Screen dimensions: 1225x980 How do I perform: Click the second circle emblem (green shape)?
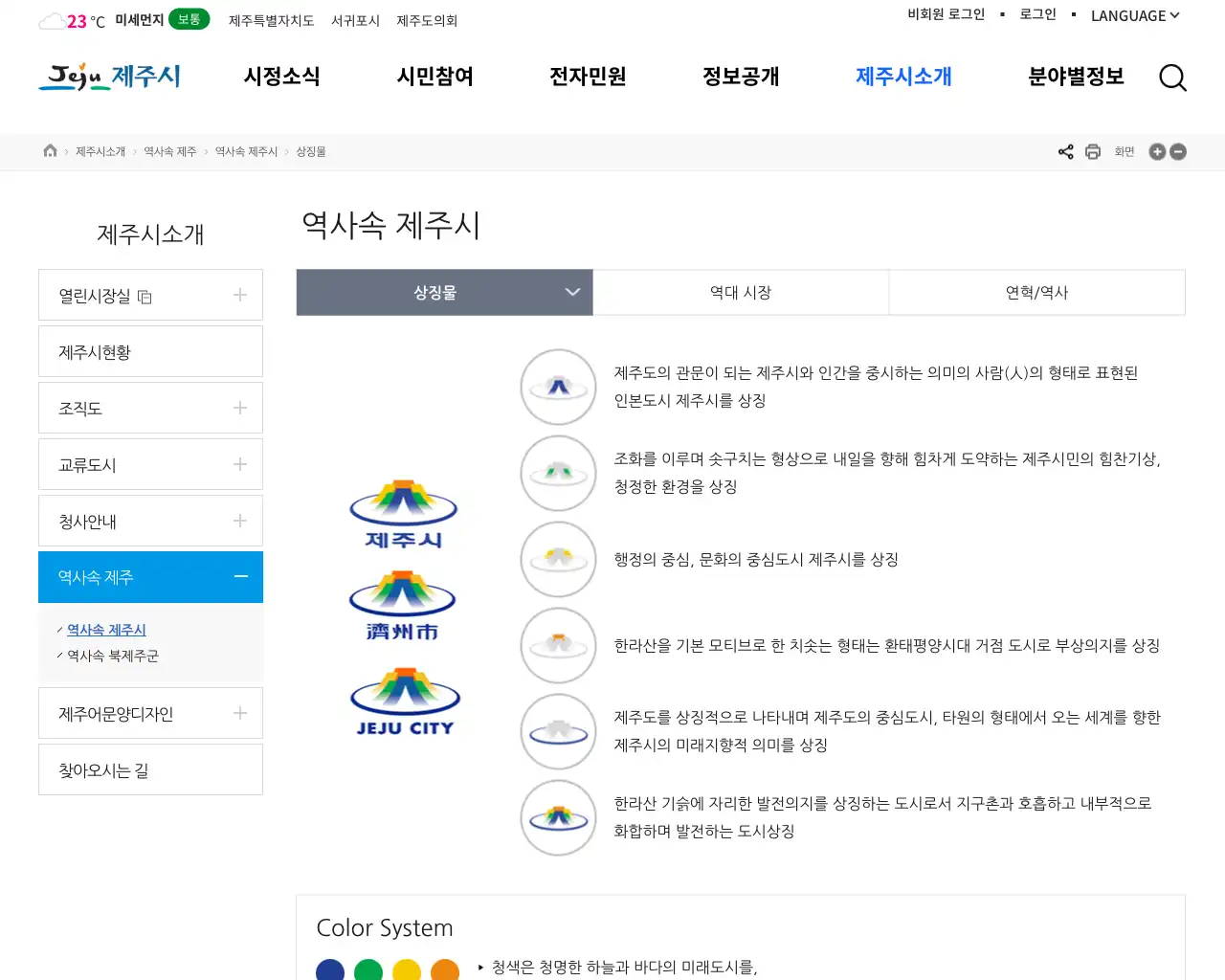pyautogui.click(x=558, y=473)
